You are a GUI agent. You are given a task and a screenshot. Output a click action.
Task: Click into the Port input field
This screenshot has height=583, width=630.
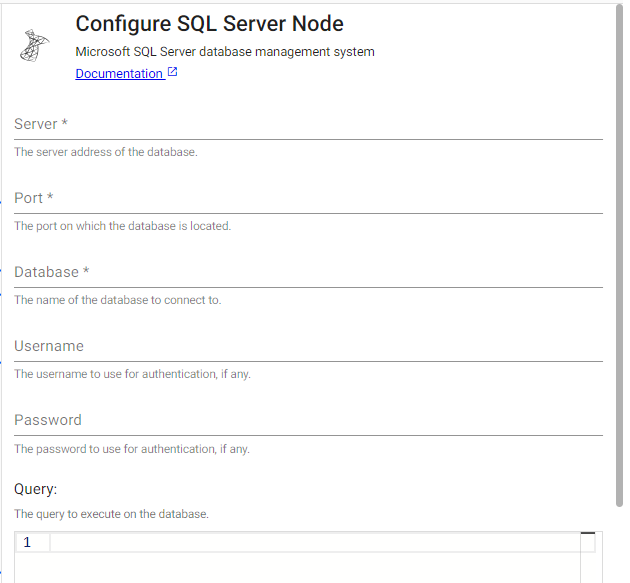[308, 198]
